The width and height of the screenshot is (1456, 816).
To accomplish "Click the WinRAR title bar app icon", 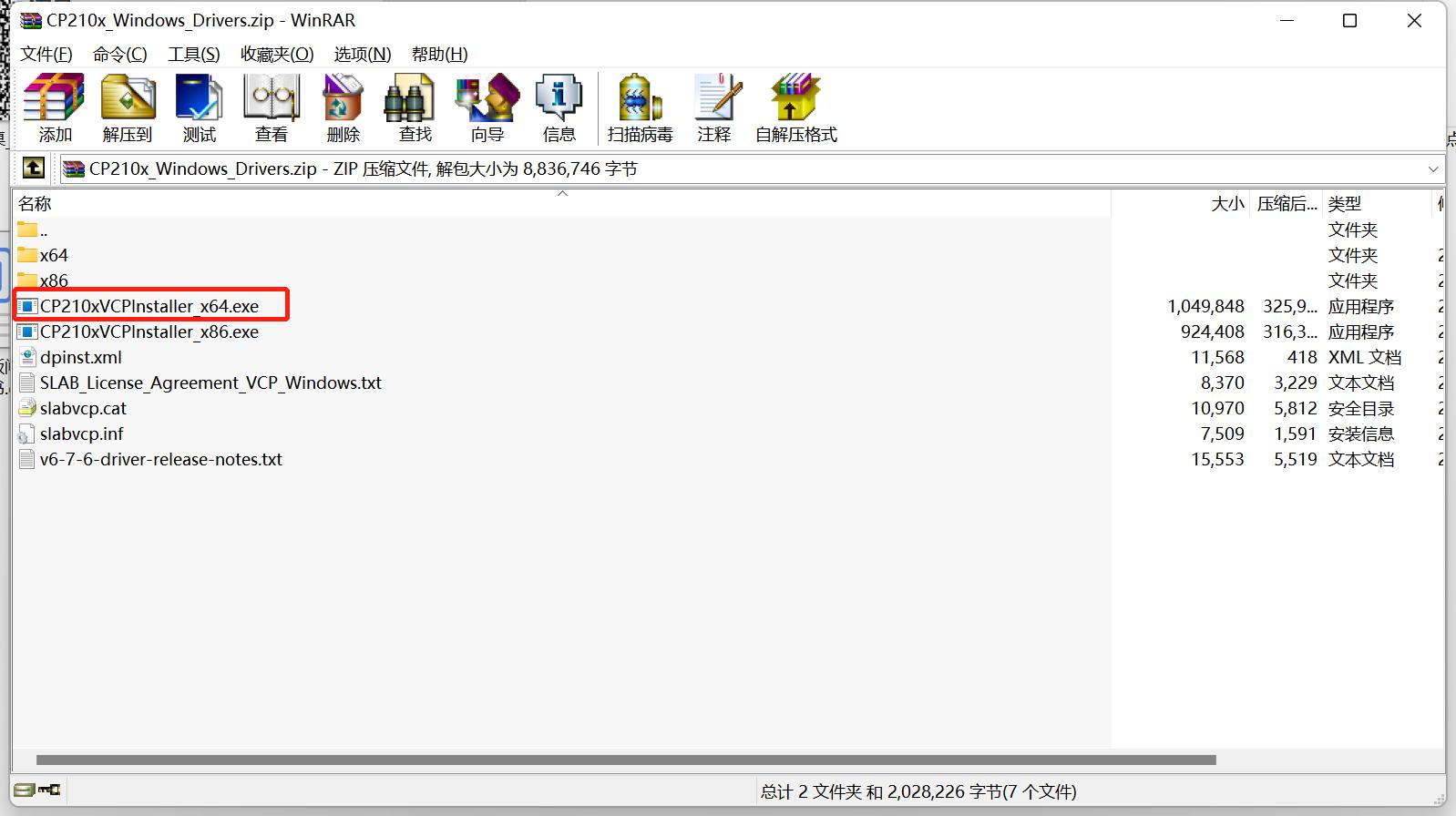I will pos(31,21).
